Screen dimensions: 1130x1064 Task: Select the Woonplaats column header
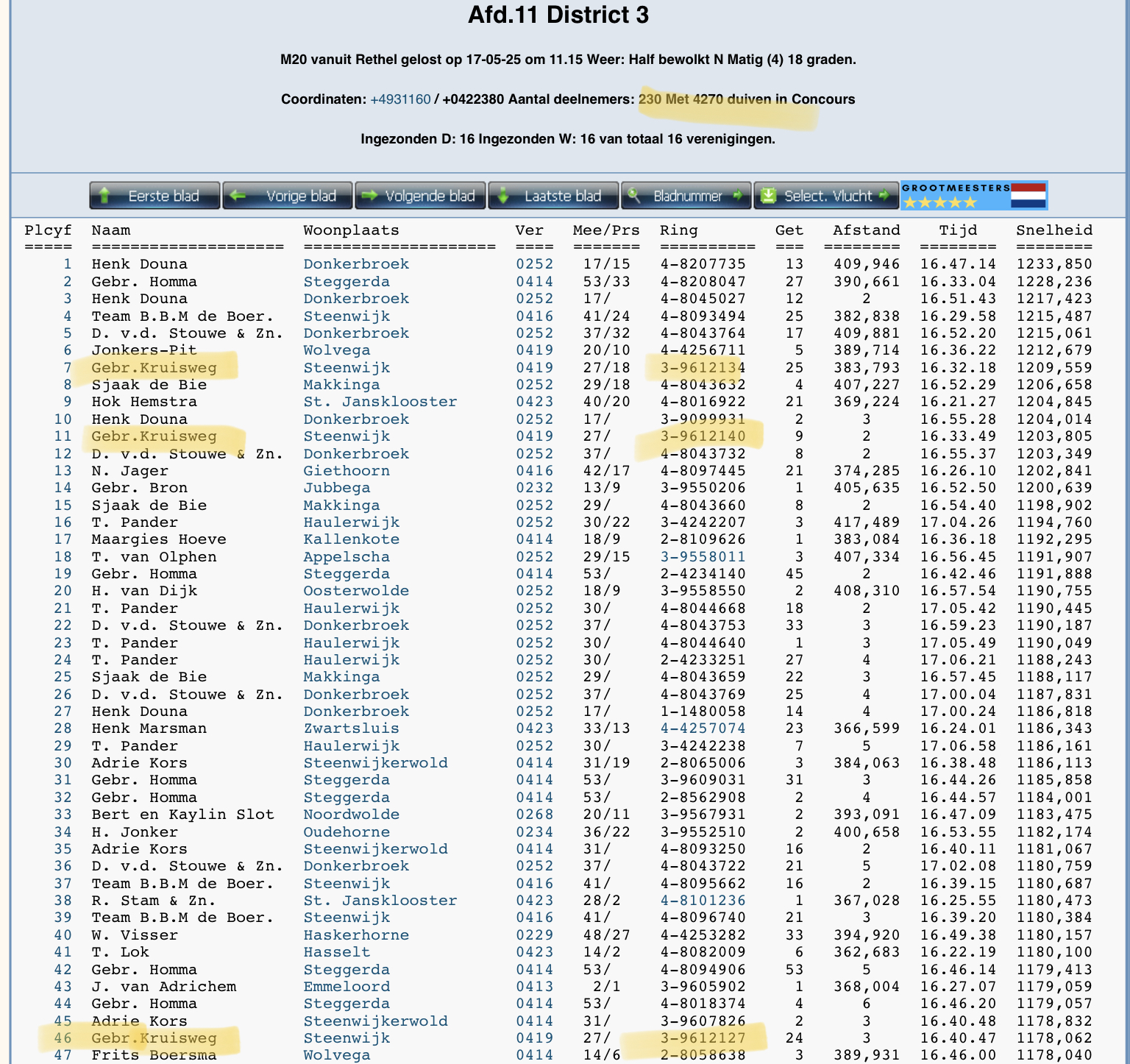pos(352,230)
